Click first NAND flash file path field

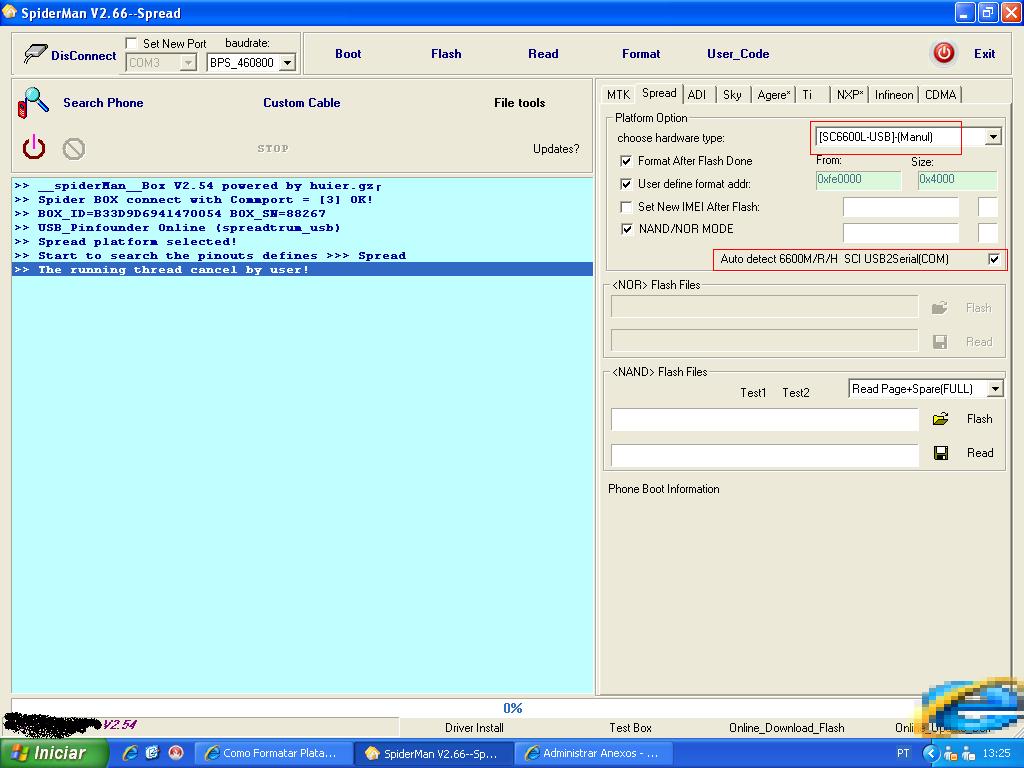coord(765,419)
